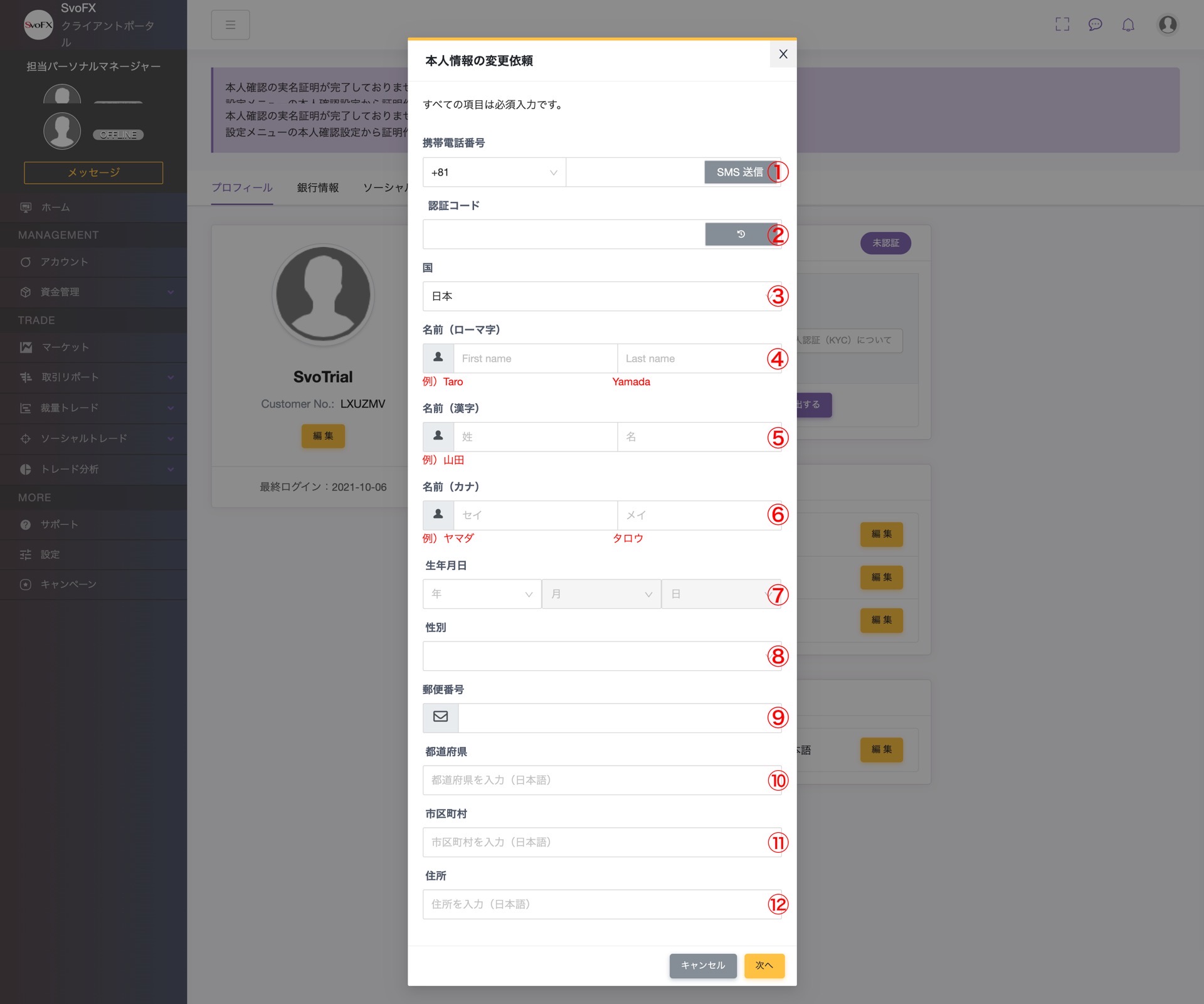Viewport: 1204px width, 1004px height.
Task: Switch to the 銀行情報 tab
Action: 318,188
